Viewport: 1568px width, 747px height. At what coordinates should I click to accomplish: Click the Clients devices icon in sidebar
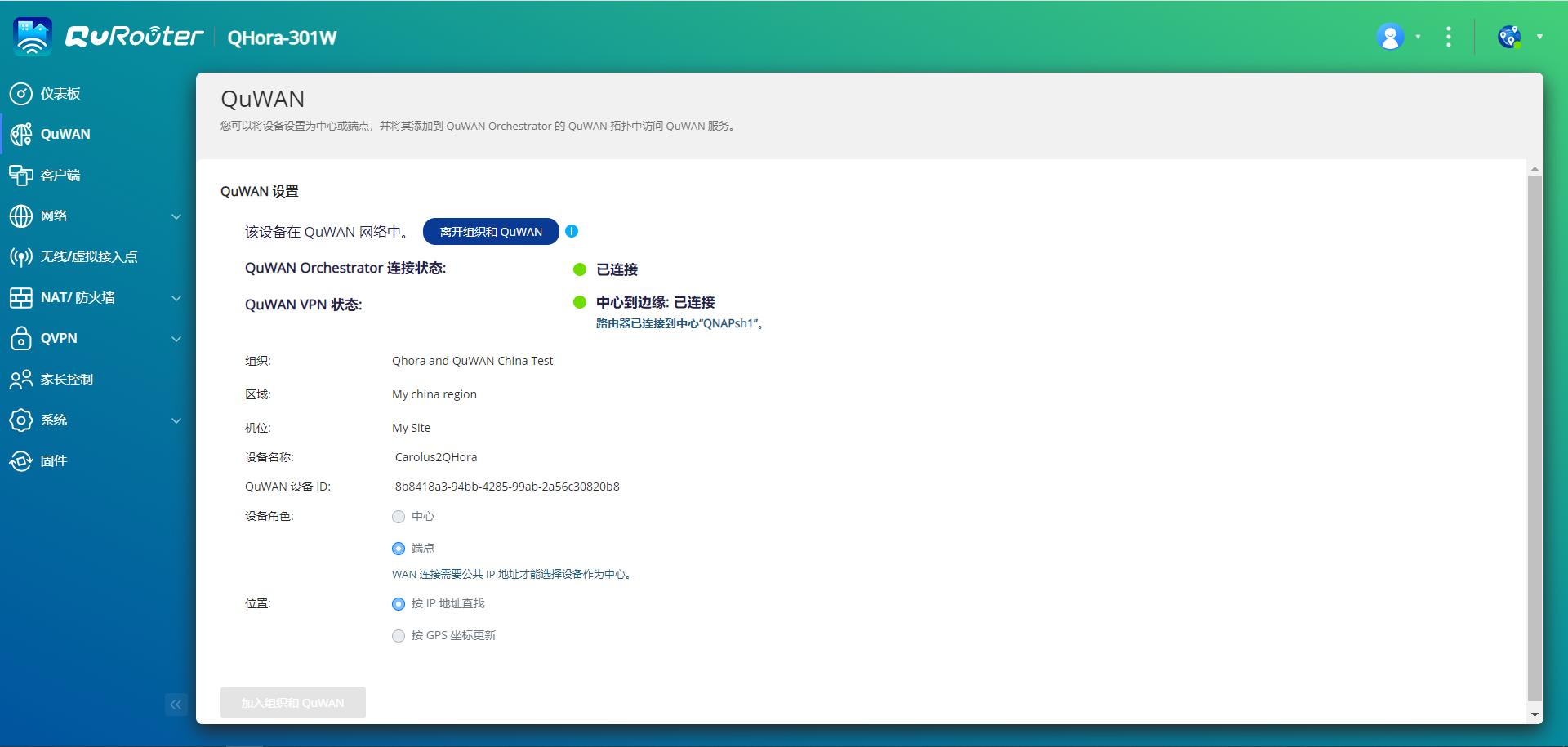[21, 176]
